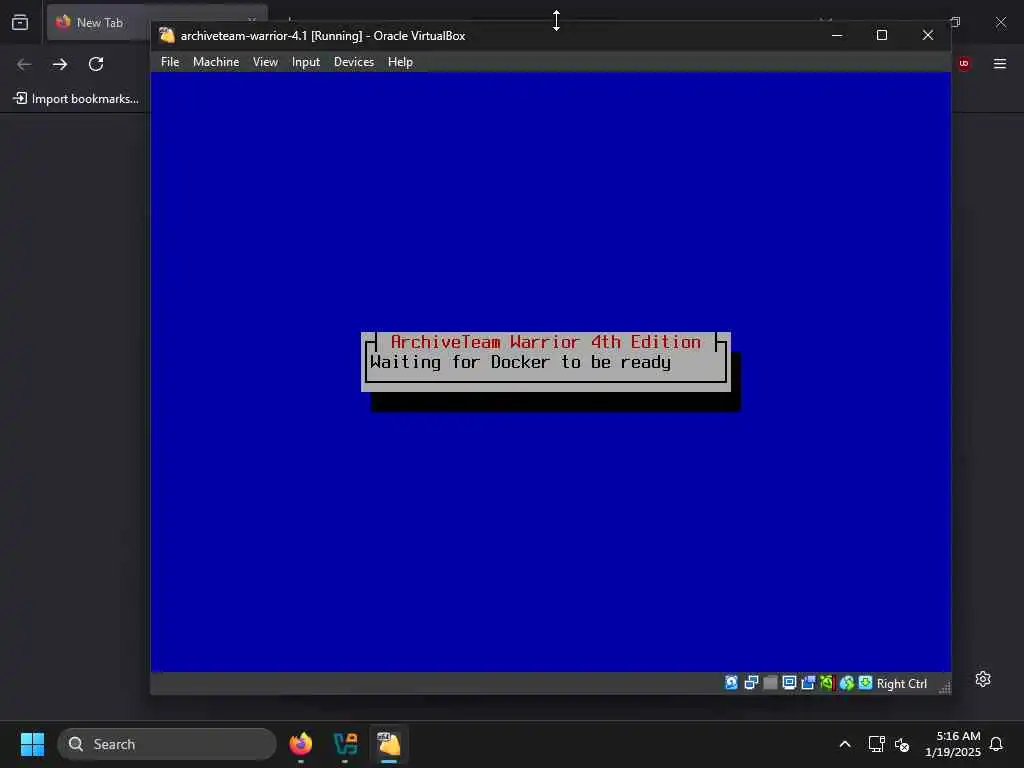1024x768 pixels.
Task: Open the uBlock Origin extension icon
Action: click(x=964, y=63)
